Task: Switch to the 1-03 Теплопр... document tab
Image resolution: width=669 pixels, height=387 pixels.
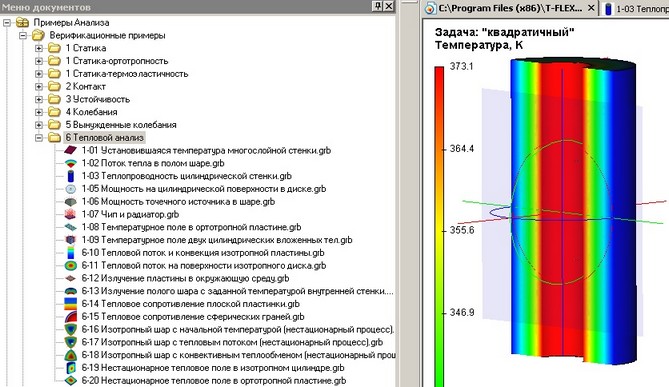Action: coord(636,9)
